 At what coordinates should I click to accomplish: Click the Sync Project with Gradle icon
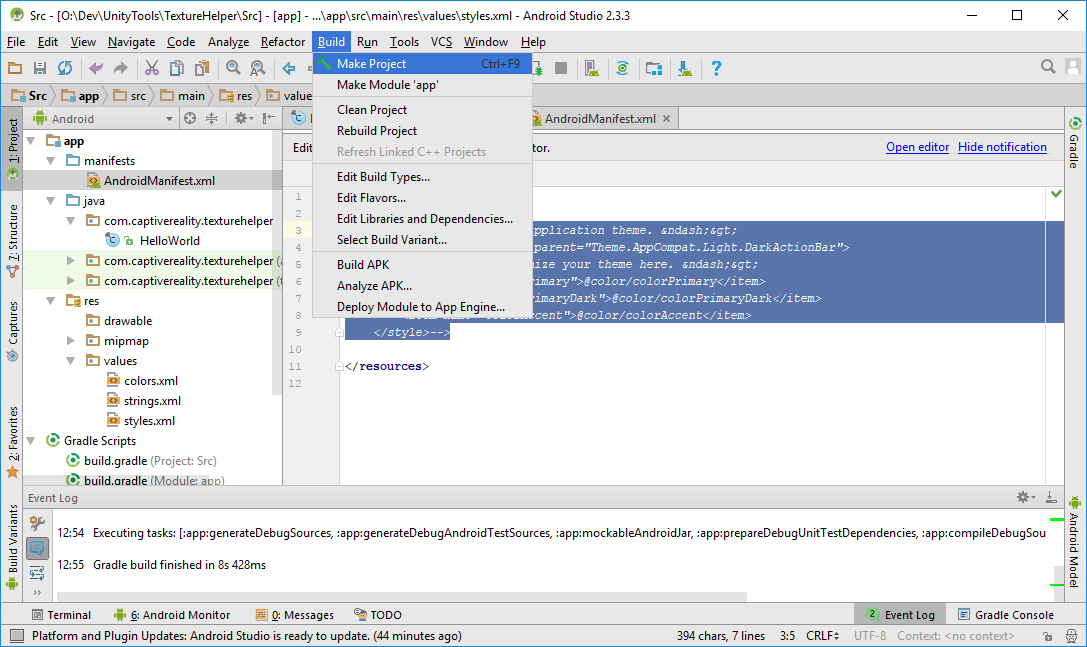pyautogui.click(x=623, y=68)
